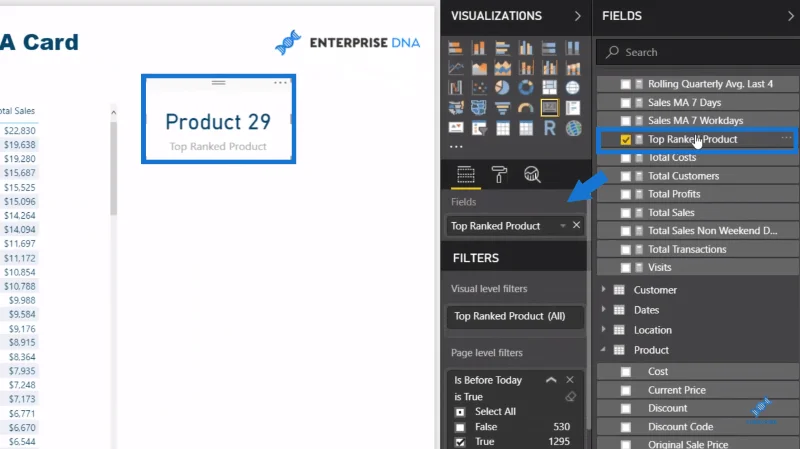
Task: Select the Filled map visualization
Action: [455, 108]
